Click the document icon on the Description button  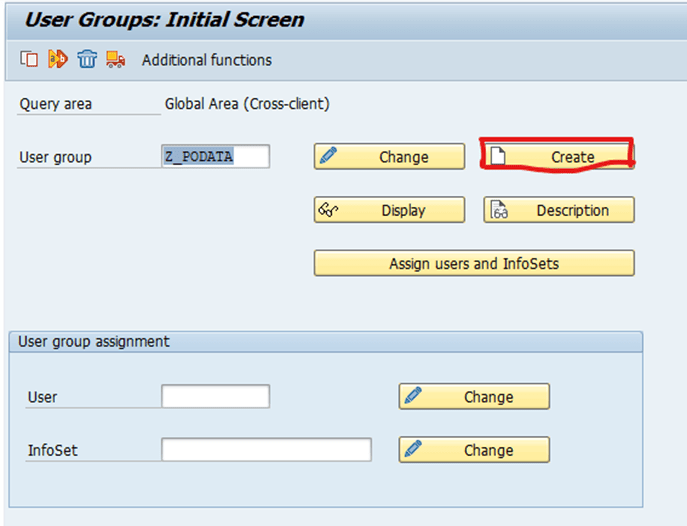click(499, 209)
